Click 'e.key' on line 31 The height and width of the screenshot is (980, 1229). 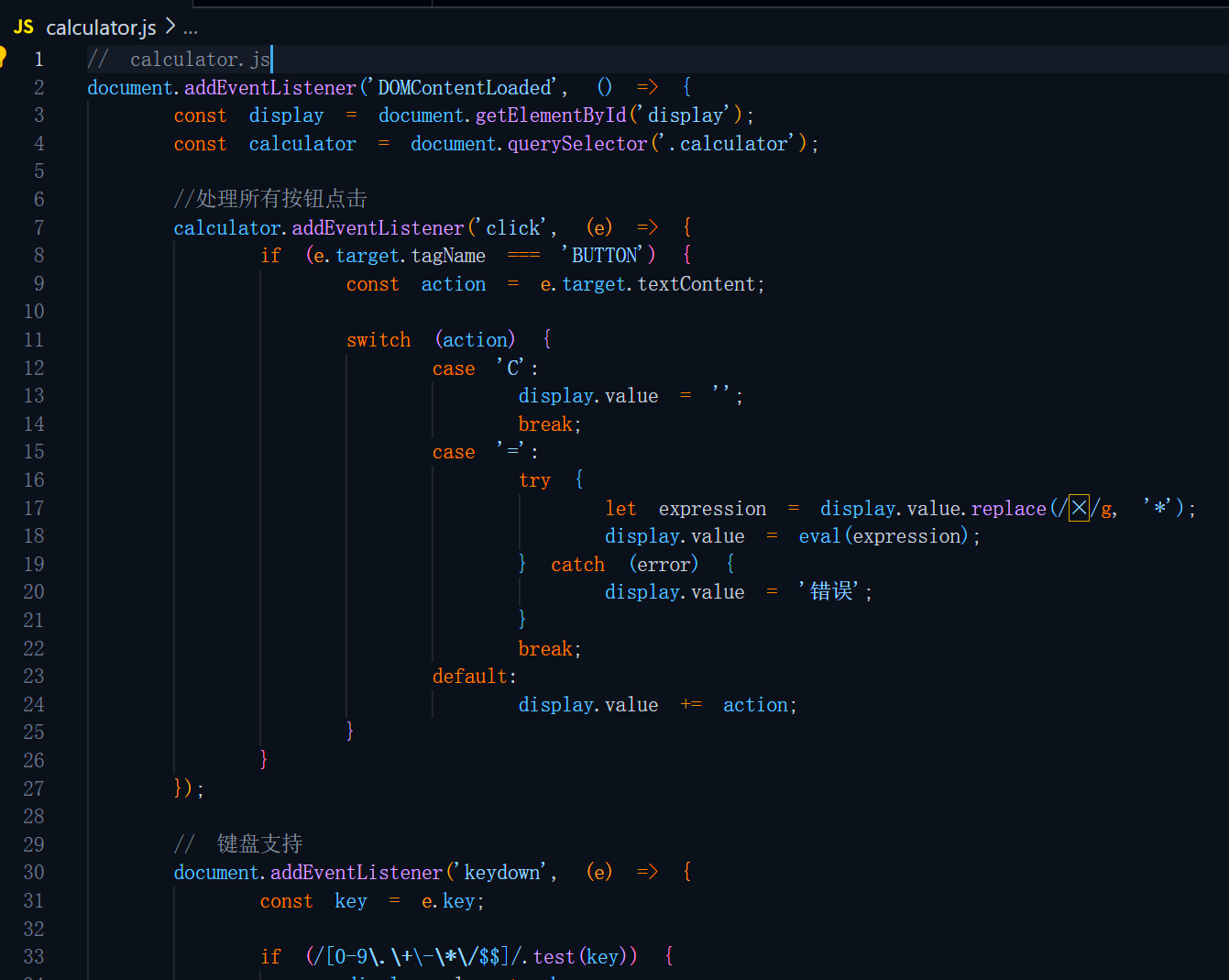tap(448, 901)
